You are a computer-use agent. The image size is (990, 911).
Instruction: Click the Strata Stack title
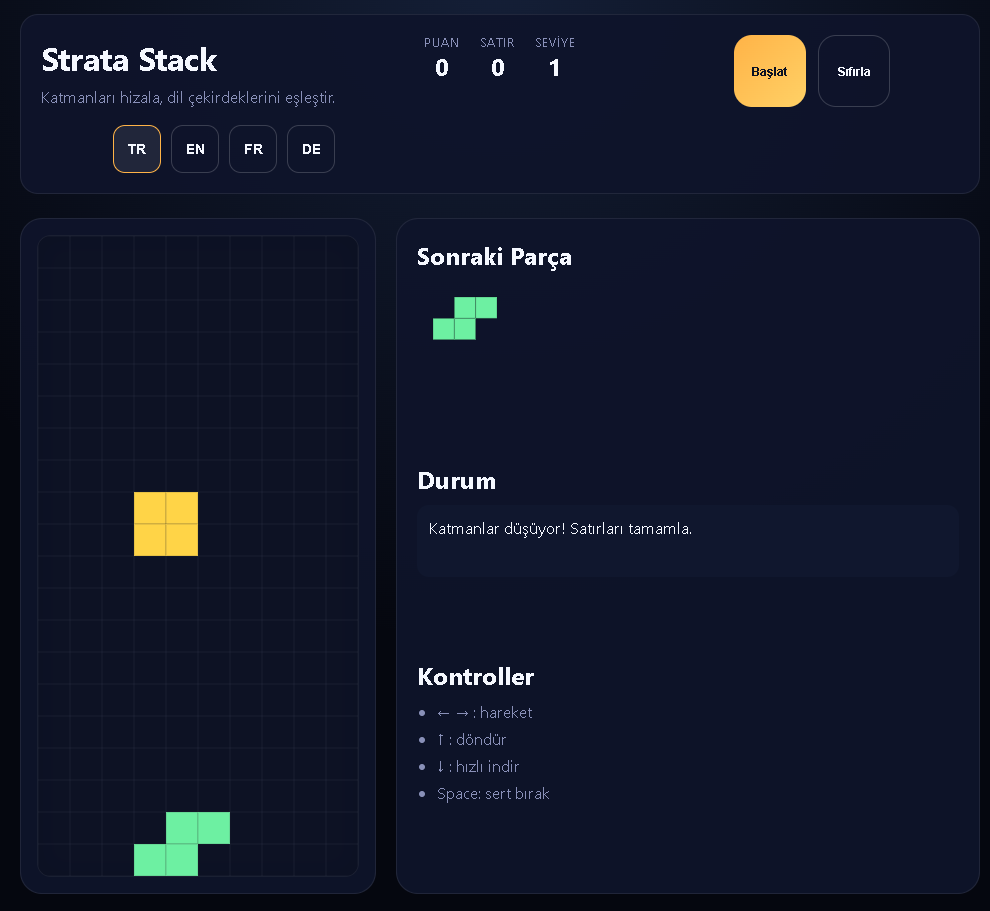click(129, 60)
